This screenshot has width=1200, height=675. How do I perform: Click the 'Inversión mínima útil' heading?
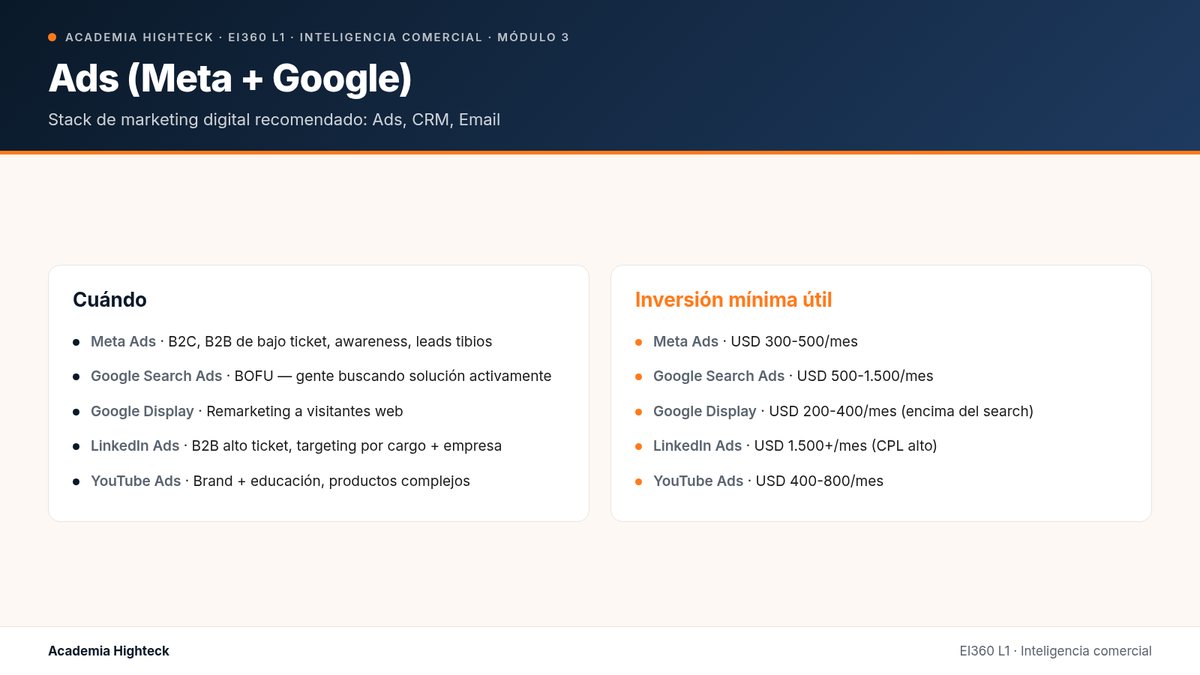(x=734, y=300)
